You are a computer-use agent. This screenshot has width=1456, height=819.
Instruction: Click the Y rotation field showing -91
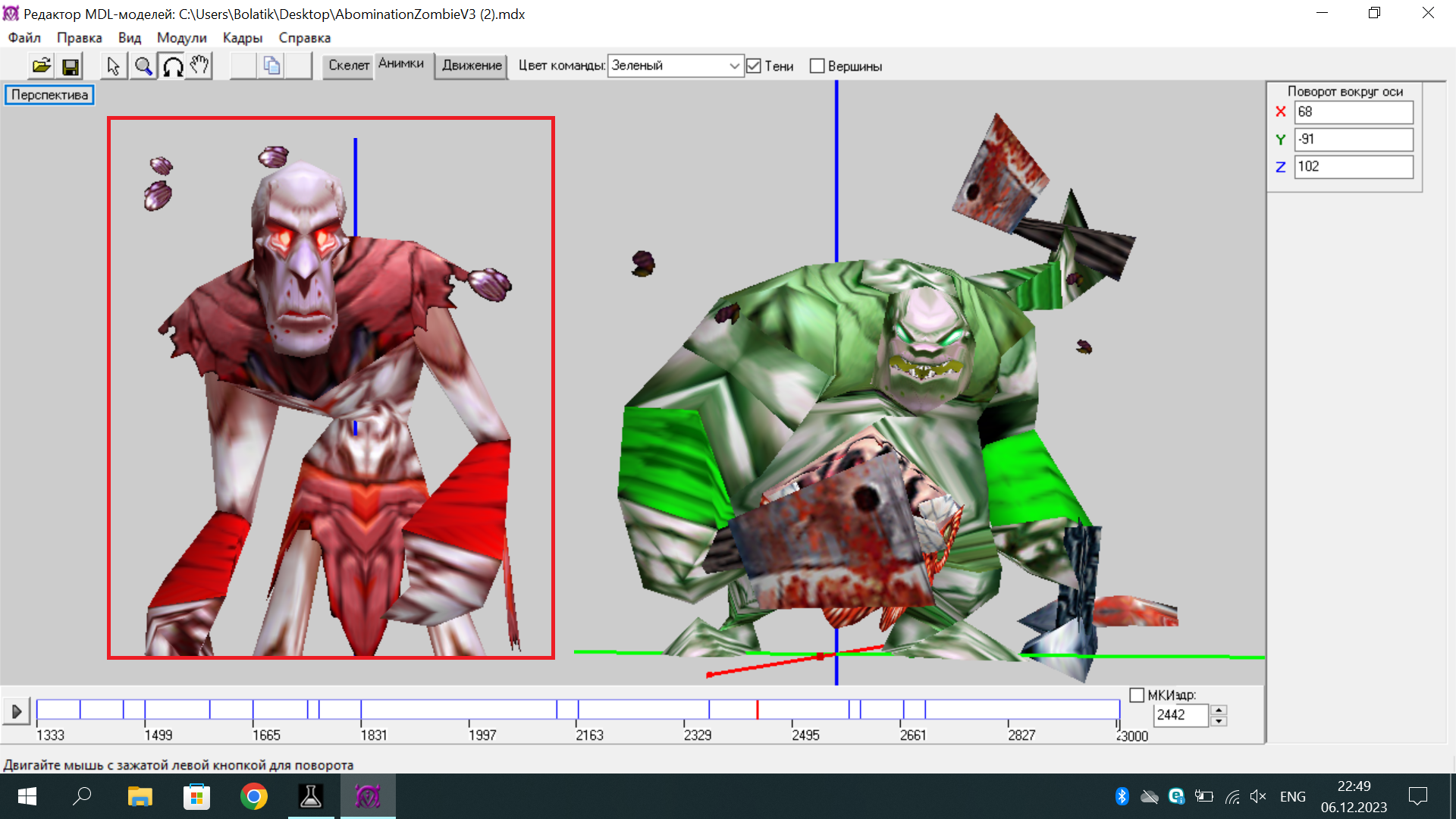(x=1354, y=140)
